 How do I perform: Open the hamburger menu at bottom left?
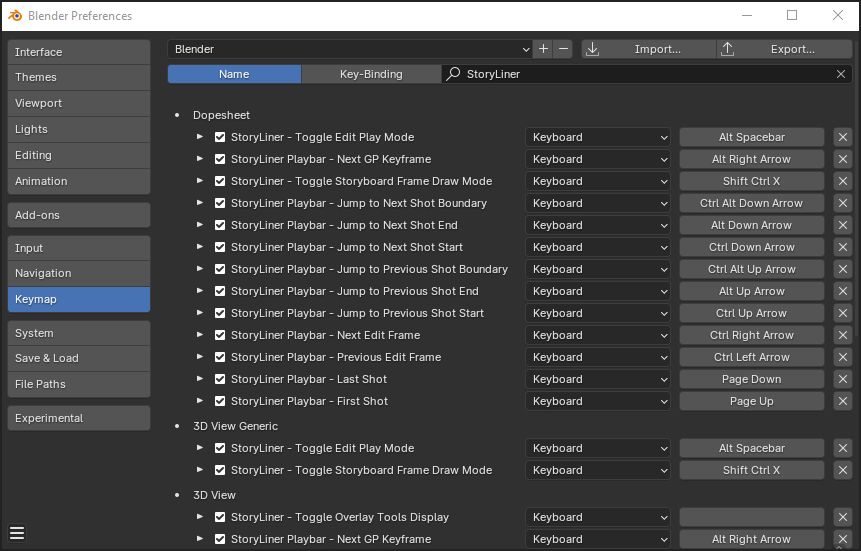17,533
